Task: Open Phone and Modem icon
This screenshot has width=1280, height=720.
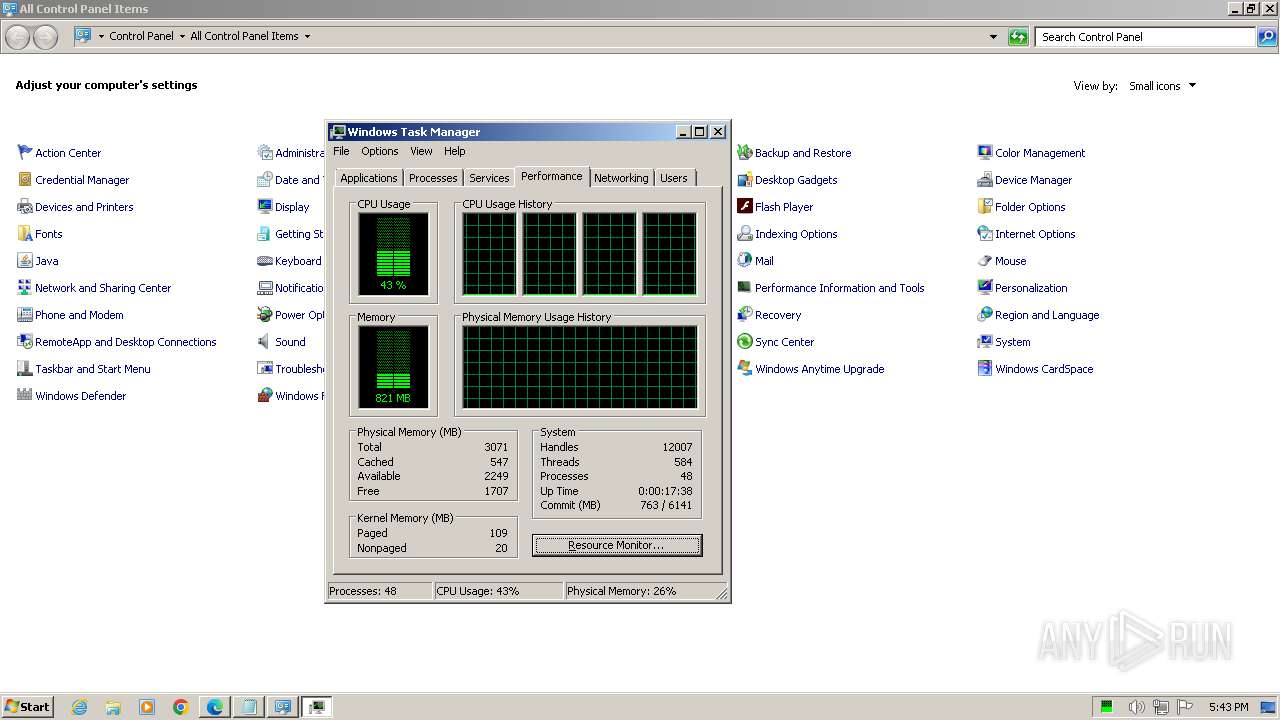Action: point(25,314)
